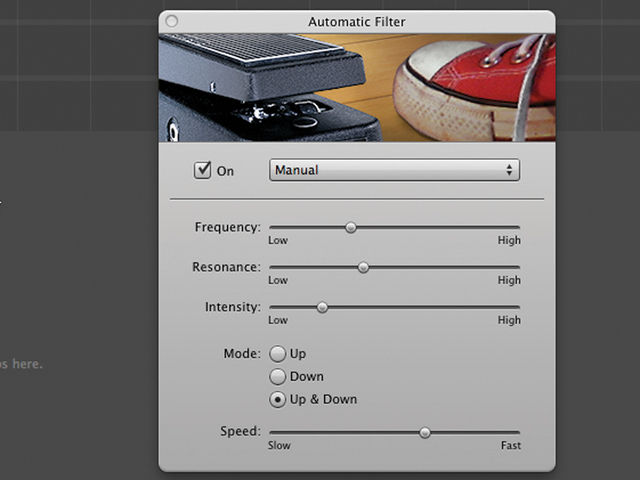The image size is (640, 480).
Task: Click the Speed label
Action: coord(240,431)
